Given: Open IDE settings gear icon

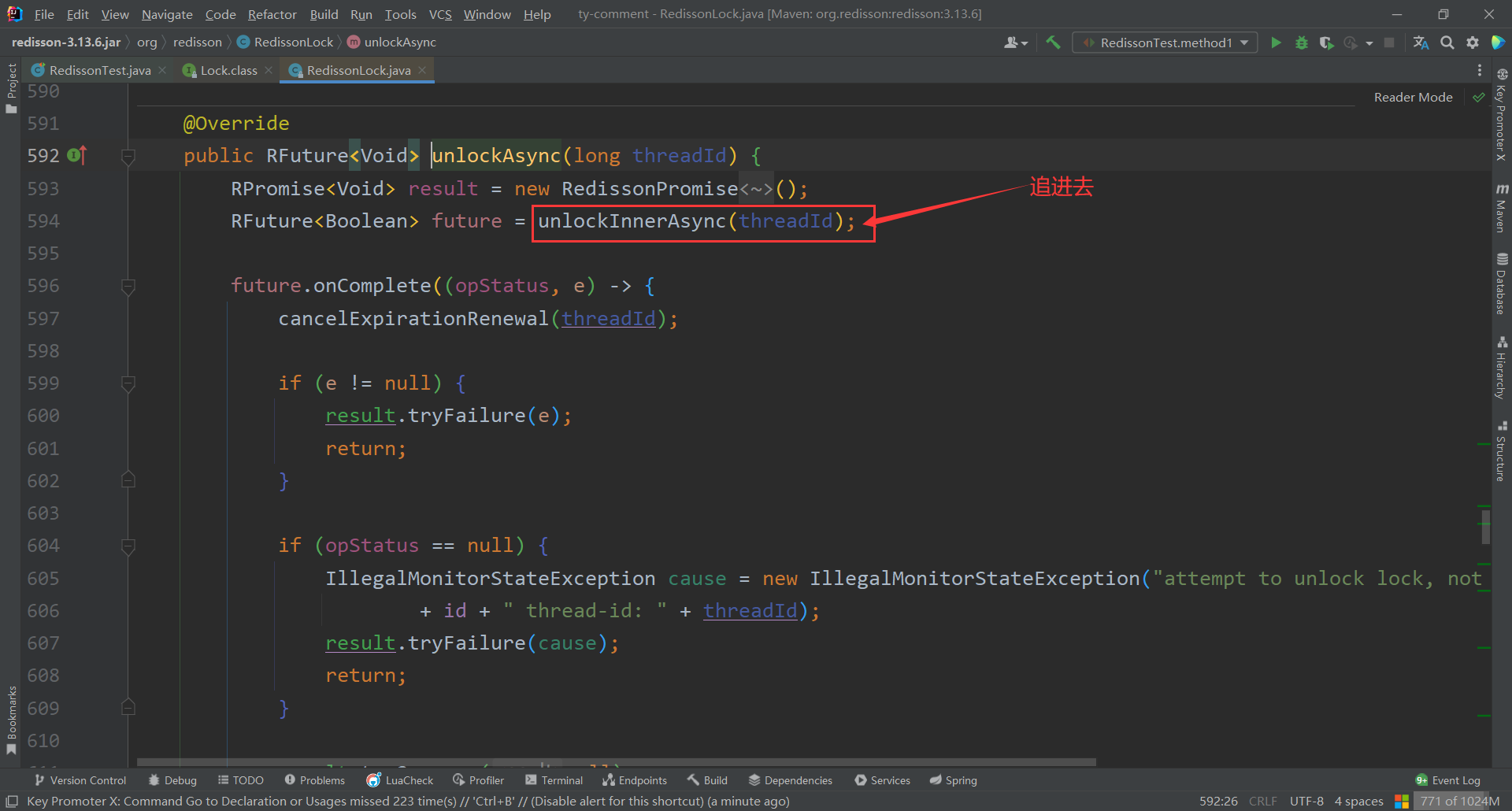Looking at the screenshot, I should [x=1473, y=43].
